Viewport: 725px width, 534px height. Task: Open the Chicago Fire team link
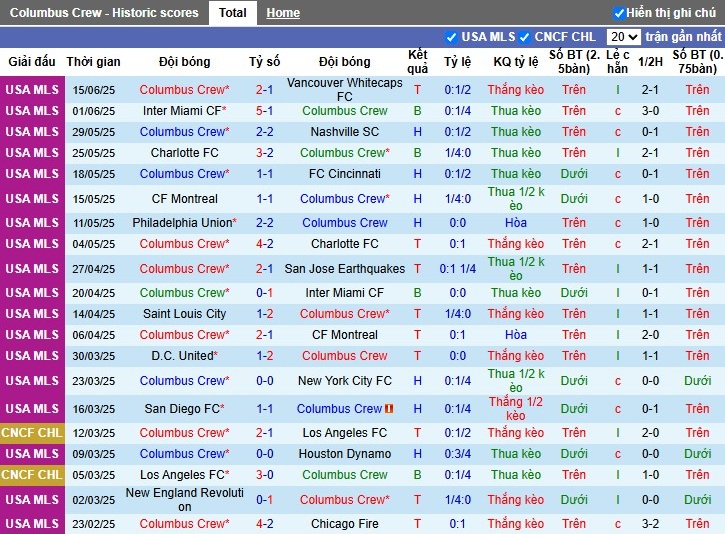[x=344, y=524]
